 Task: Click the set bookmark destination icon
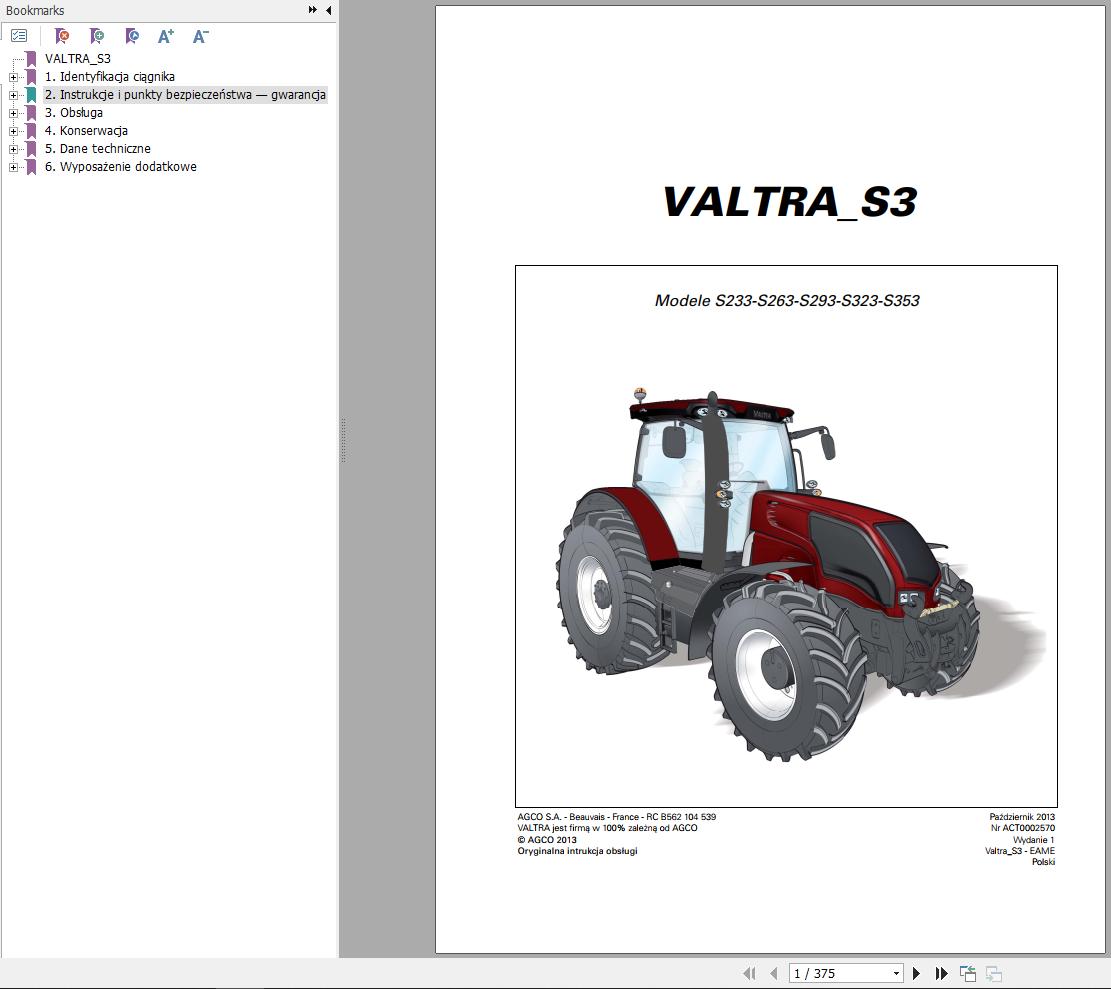coord(132,35)
